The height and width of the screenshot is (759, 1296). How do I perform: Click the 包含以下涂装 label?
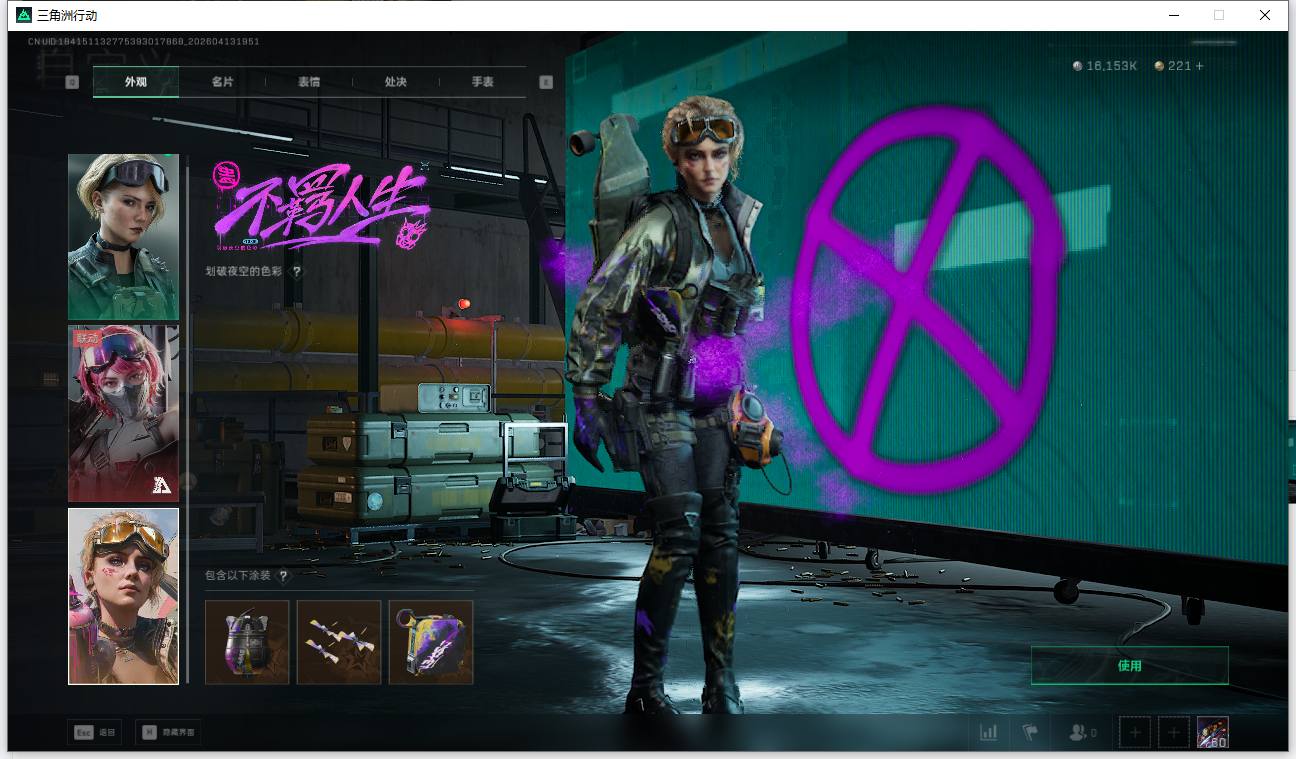point(238,576)
